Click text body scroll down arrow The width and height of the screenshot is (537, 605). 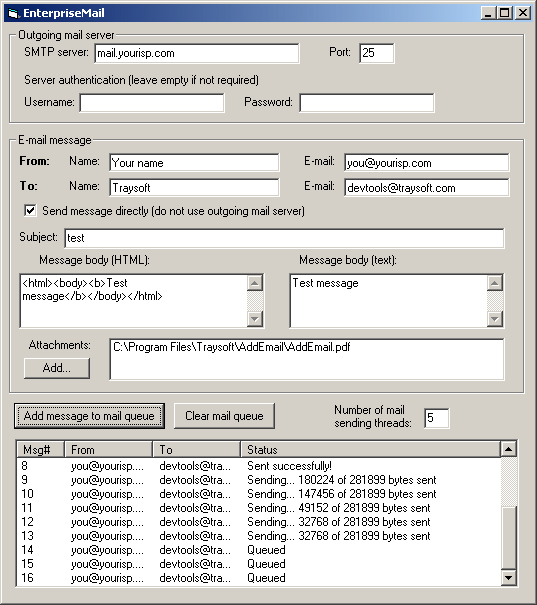(x=495, y=319)
